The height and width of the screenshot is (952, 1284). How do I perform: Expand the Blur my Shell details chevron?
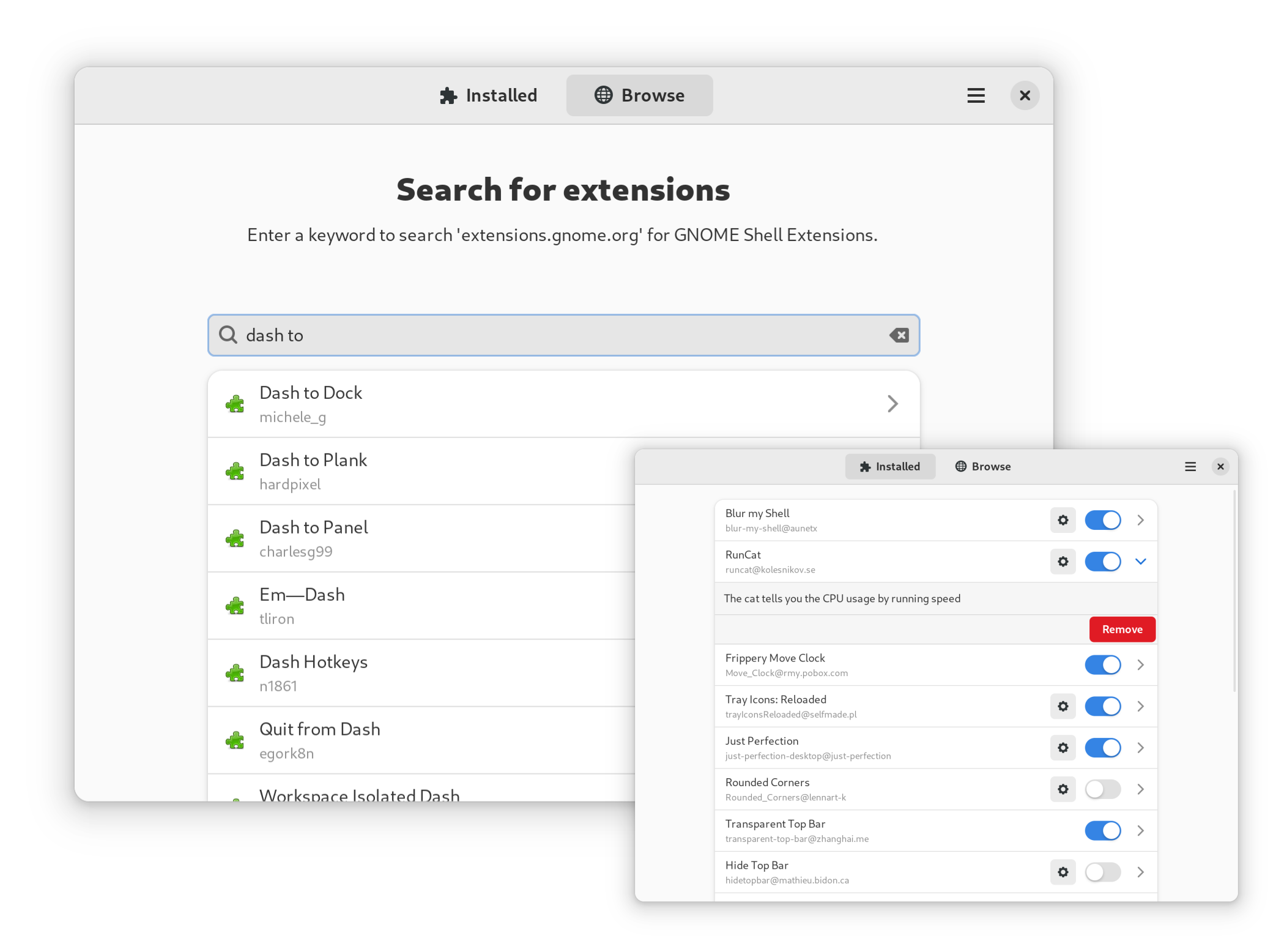point(1141,520)
